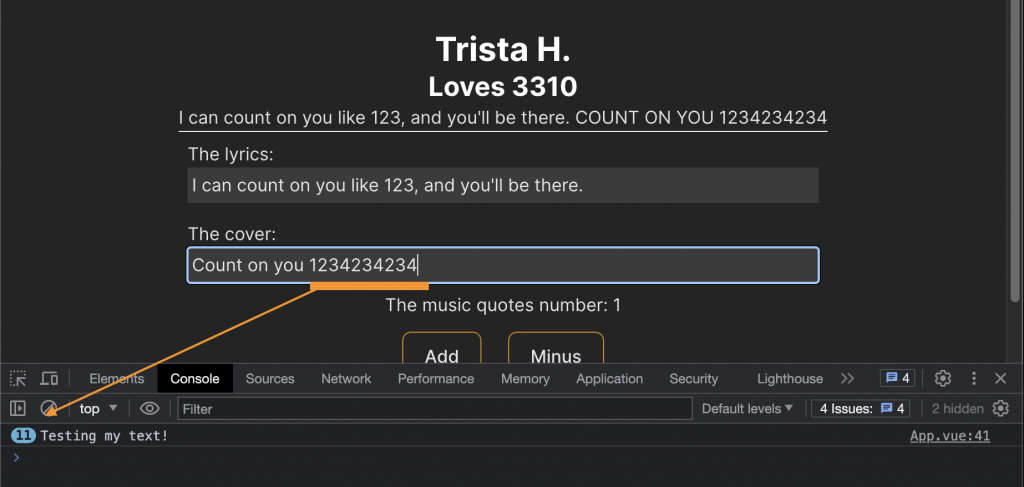Image resolution: width=1024 pixels, height=487 pixels.
Task: Expand more DevTools tabs chevron
Action: click(x=847, y=379)
